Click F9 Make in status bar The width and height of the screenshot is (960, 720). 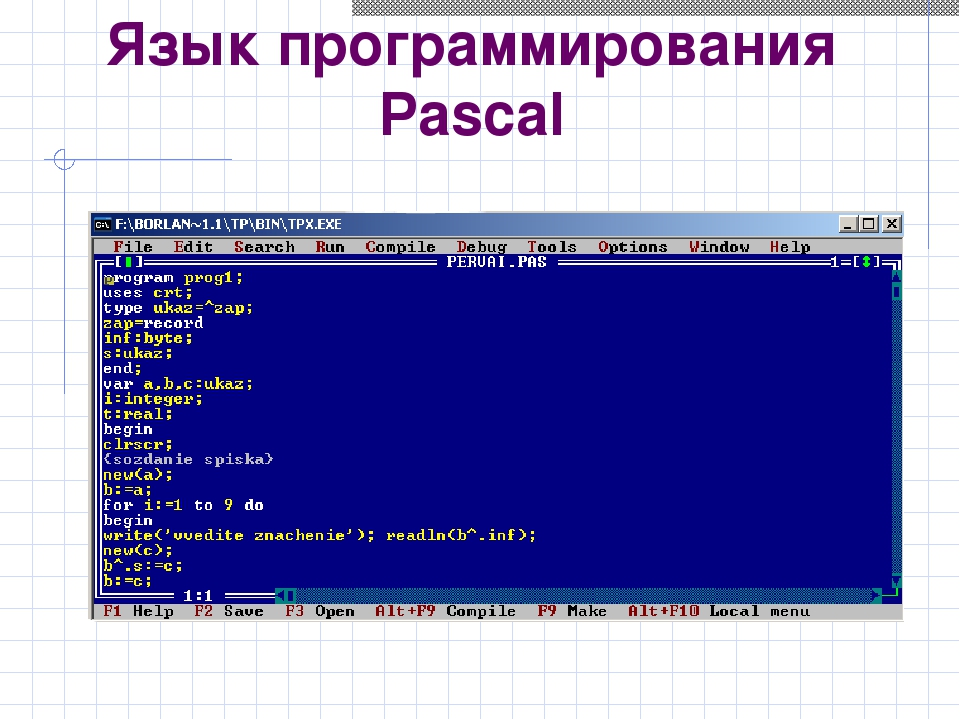coord(572,610)
